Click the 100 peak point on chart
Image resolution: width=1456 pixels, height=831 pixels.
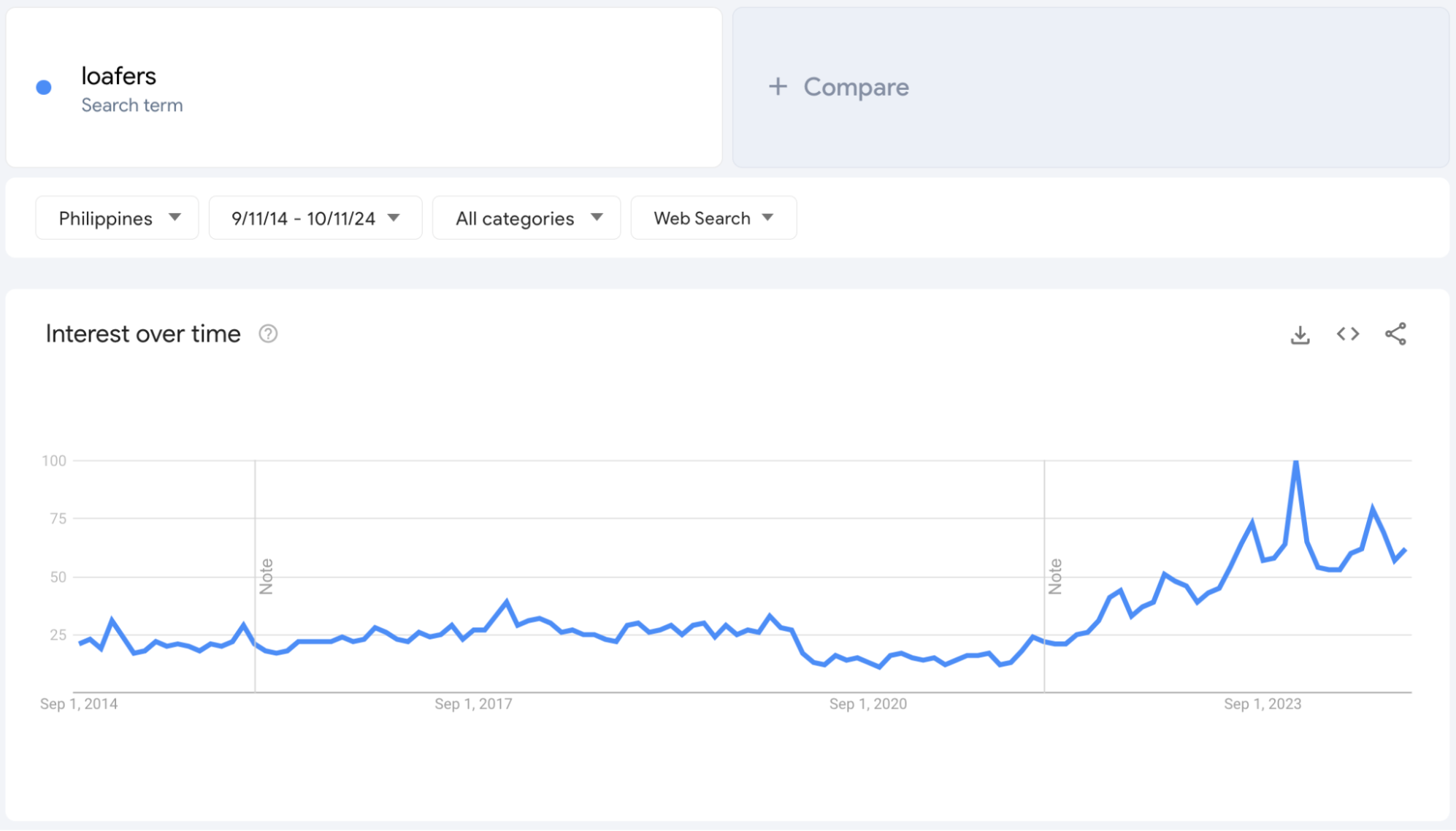pyautogui.click(x=1295, y=462)
